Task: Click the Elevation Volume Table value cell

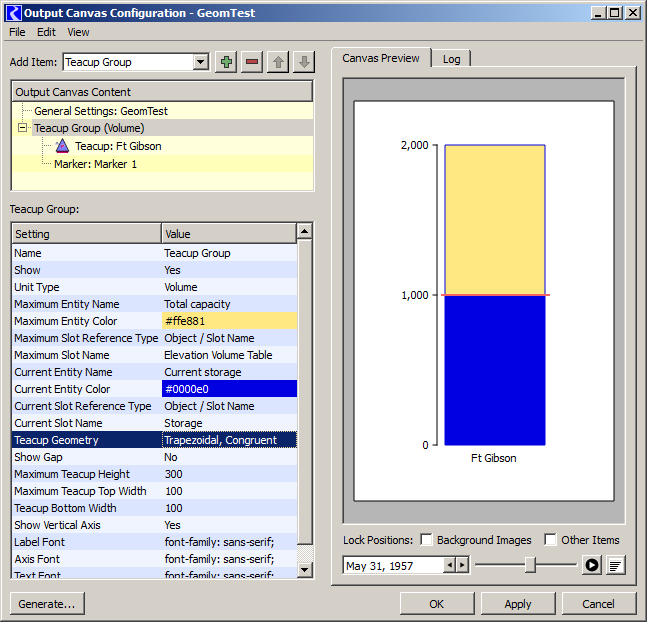Action: [229, 355]
